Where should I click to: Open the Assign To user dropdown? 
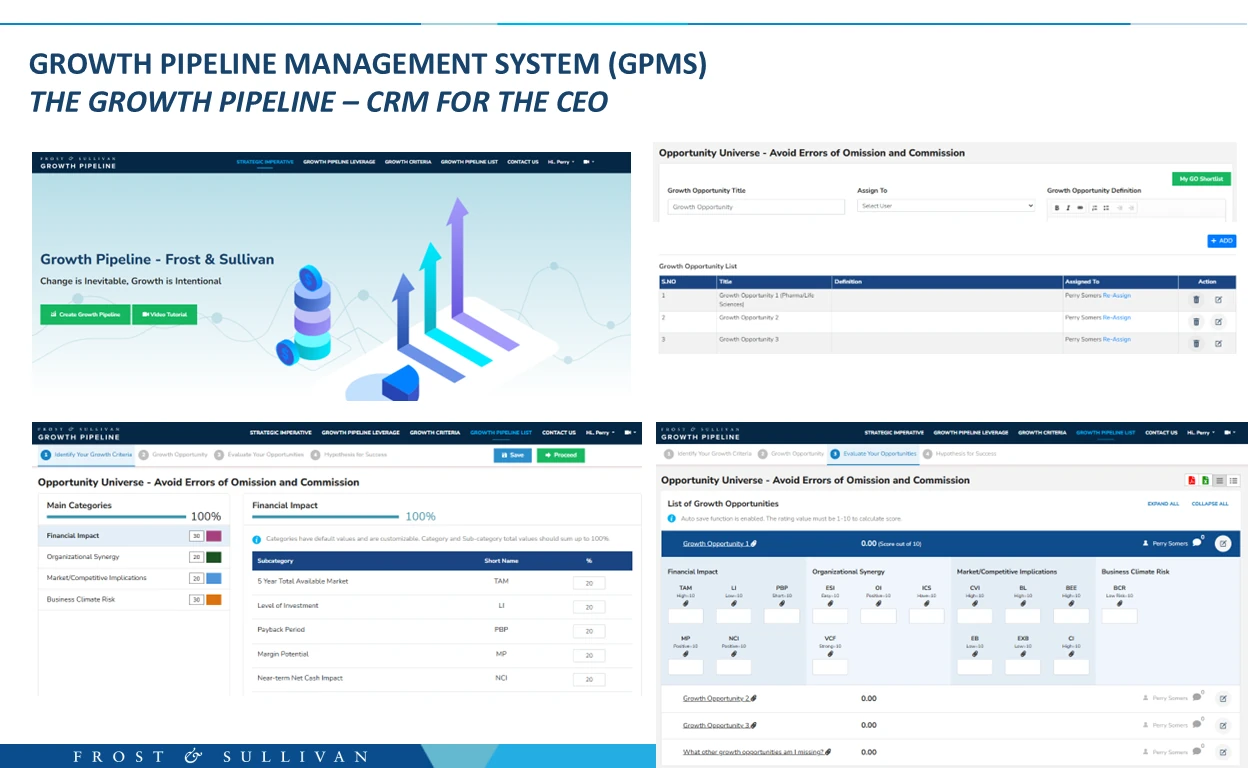[945, 206]
